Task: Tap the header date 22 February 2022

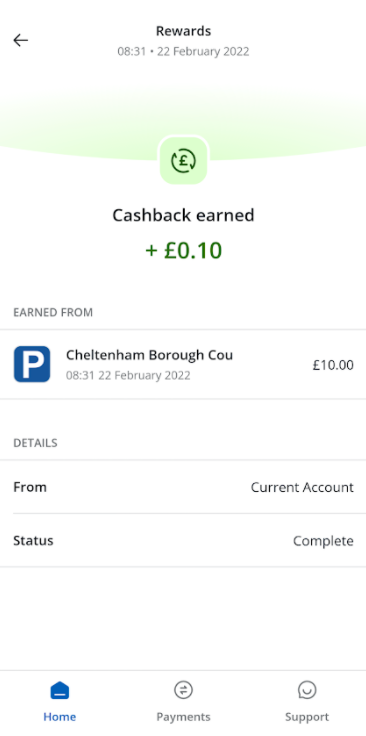Action: (x=203, y=51)
